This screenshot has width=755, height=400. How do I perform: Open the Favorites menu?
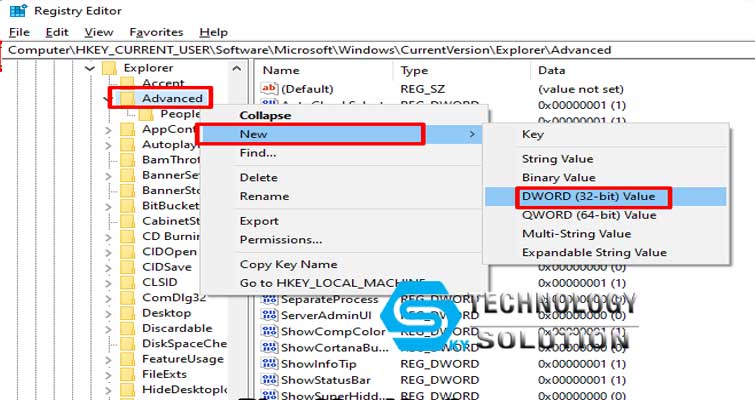pos(156,32)
